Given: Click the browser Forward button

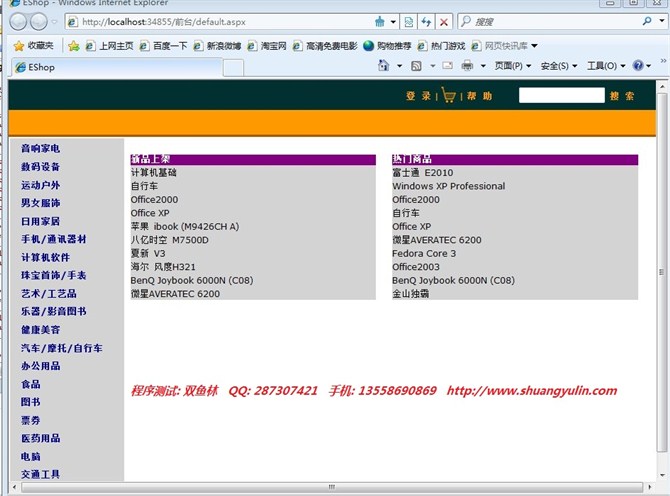Looking at the screenshot, I should pos(39,22).
